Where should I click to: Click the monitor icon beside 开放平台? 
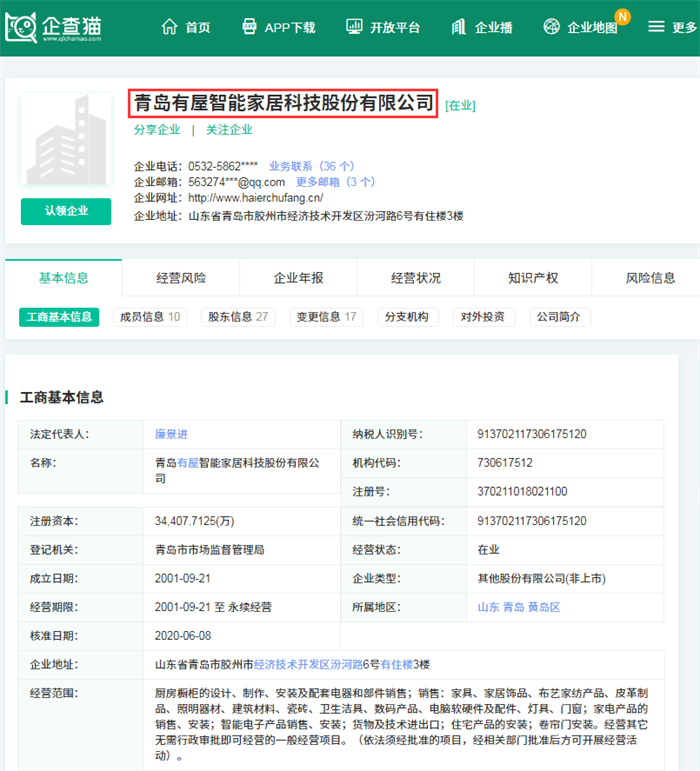click(x=354, y=27)
